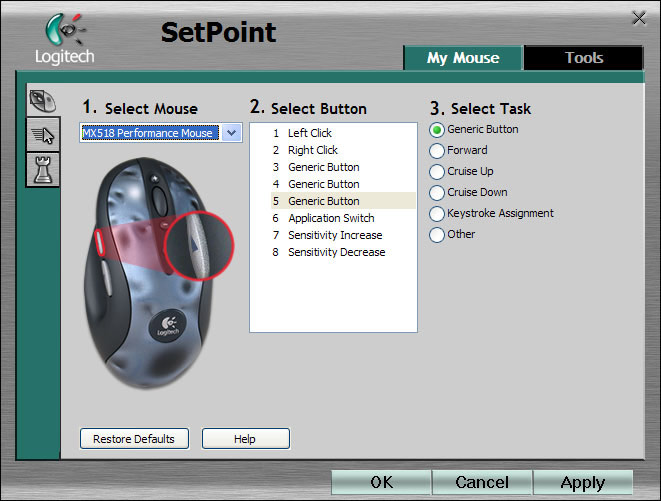Close the SetPoint window with the X
This screenshot has height=501, width=661.
[639, 17]
